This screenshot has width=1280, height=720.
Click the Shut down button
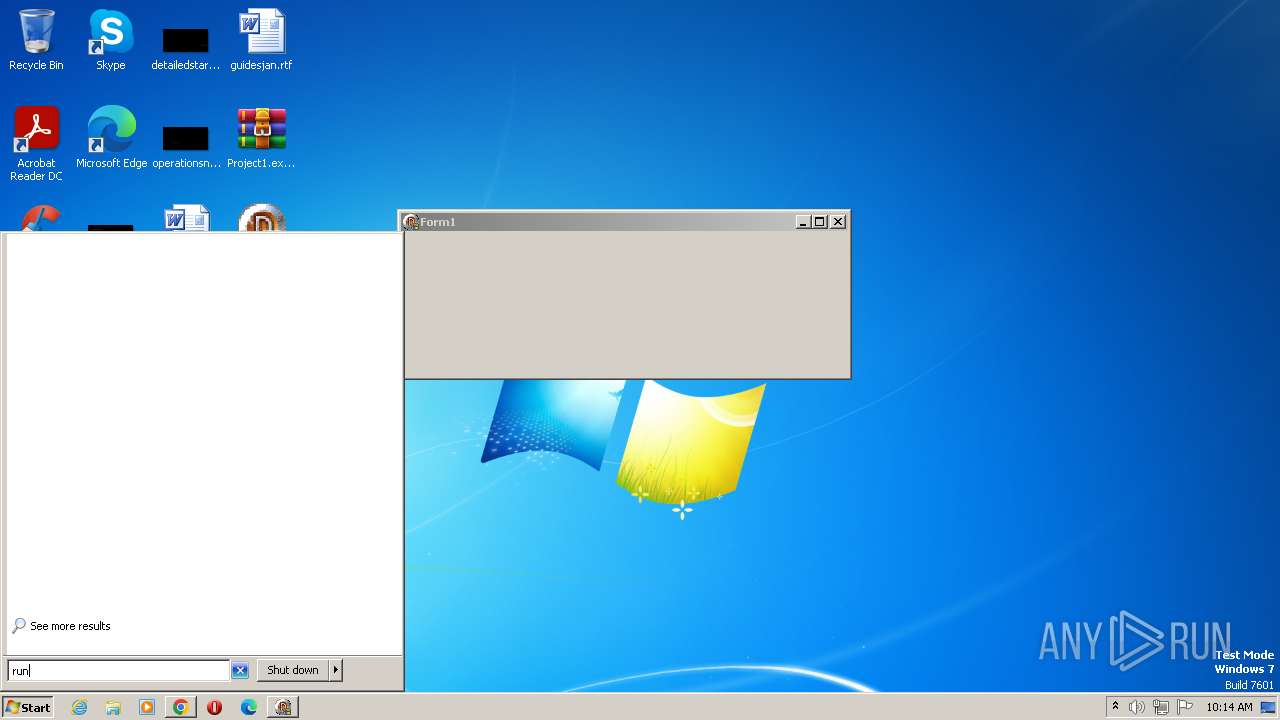pyautogui.click(x=293, y=670)
